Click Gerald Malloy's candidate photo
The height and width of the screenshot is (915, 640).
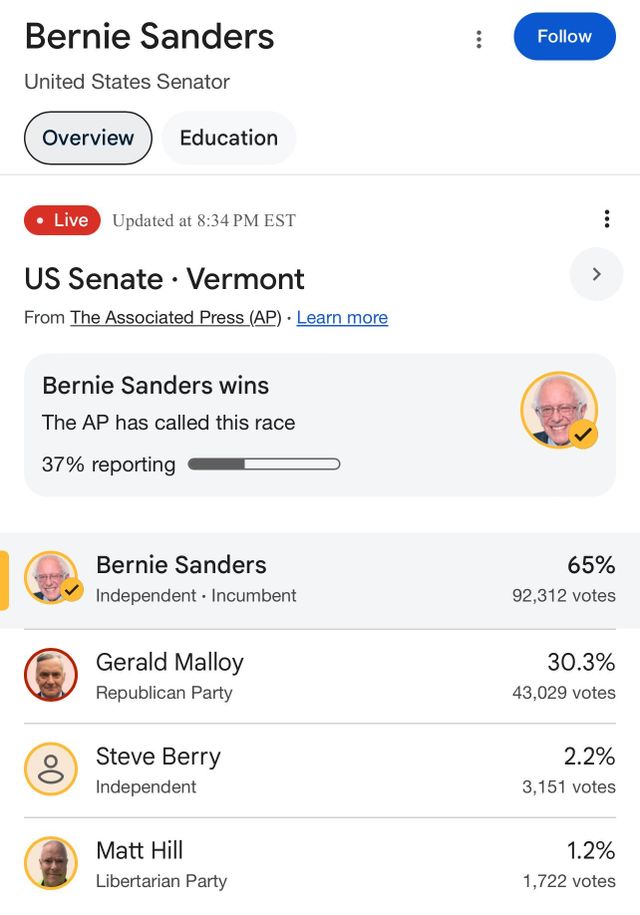pyautogui.click(x=50, y=675)
